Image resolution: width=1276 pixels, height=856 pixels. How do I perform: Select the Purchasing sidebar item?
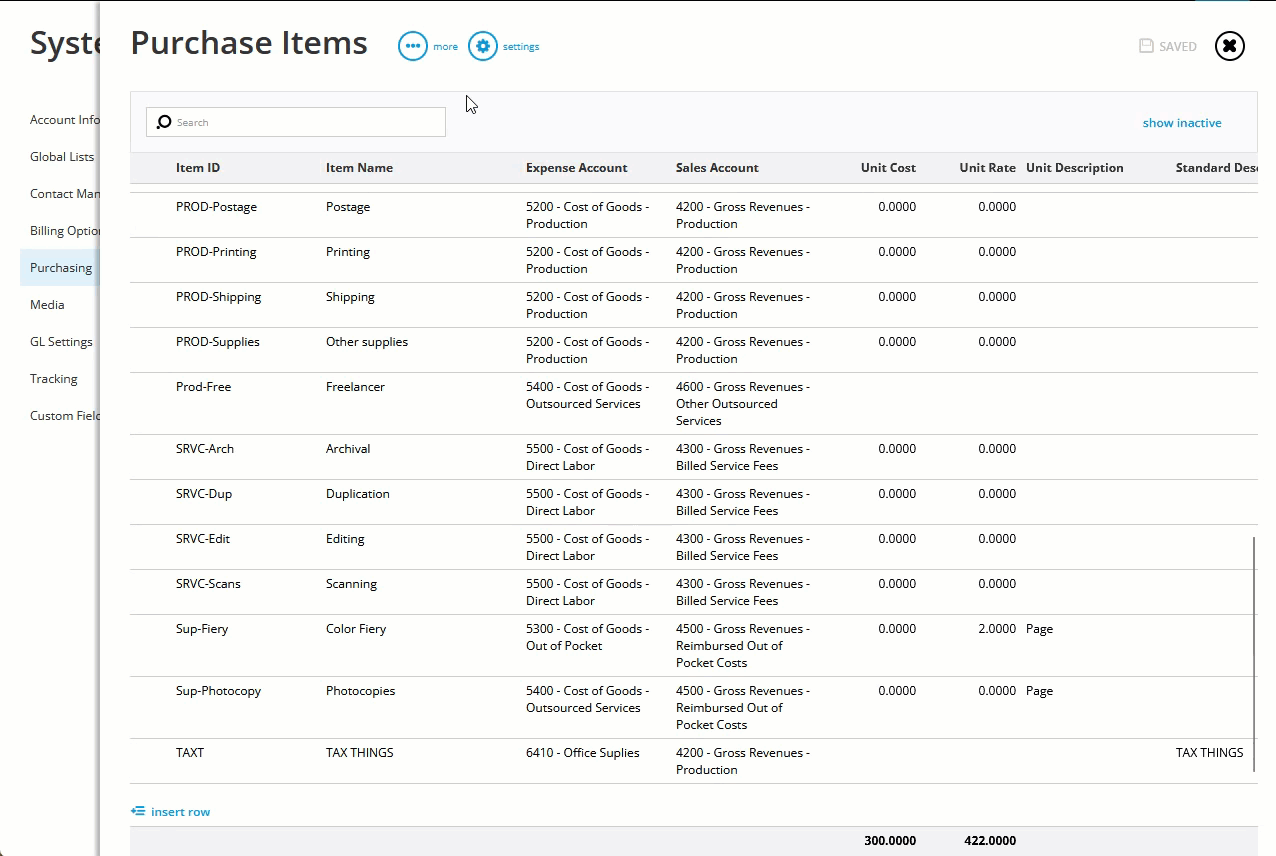tap(61, 268)
